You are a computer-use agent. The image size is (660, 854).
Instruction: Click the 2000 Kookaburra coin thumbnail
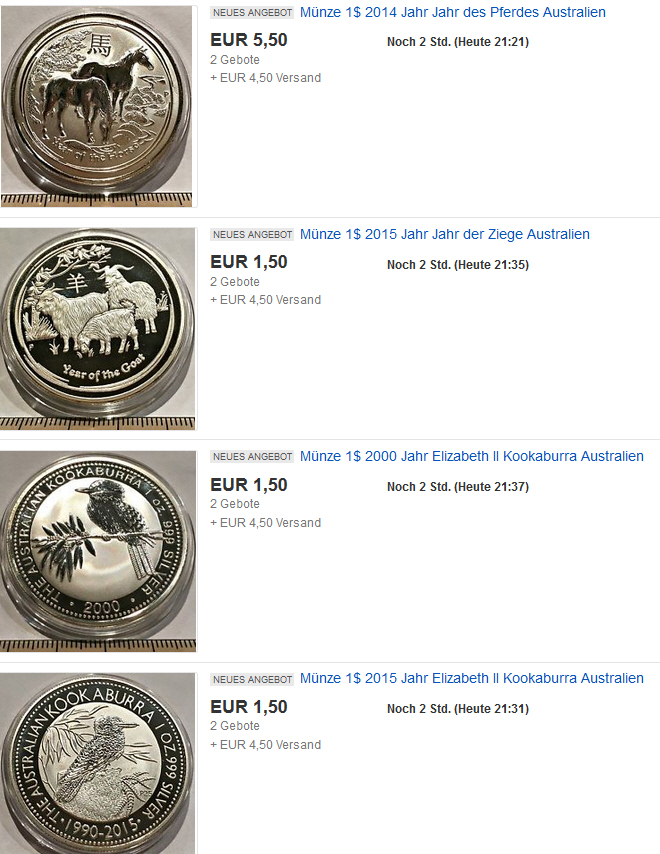[x=97, y=551]
